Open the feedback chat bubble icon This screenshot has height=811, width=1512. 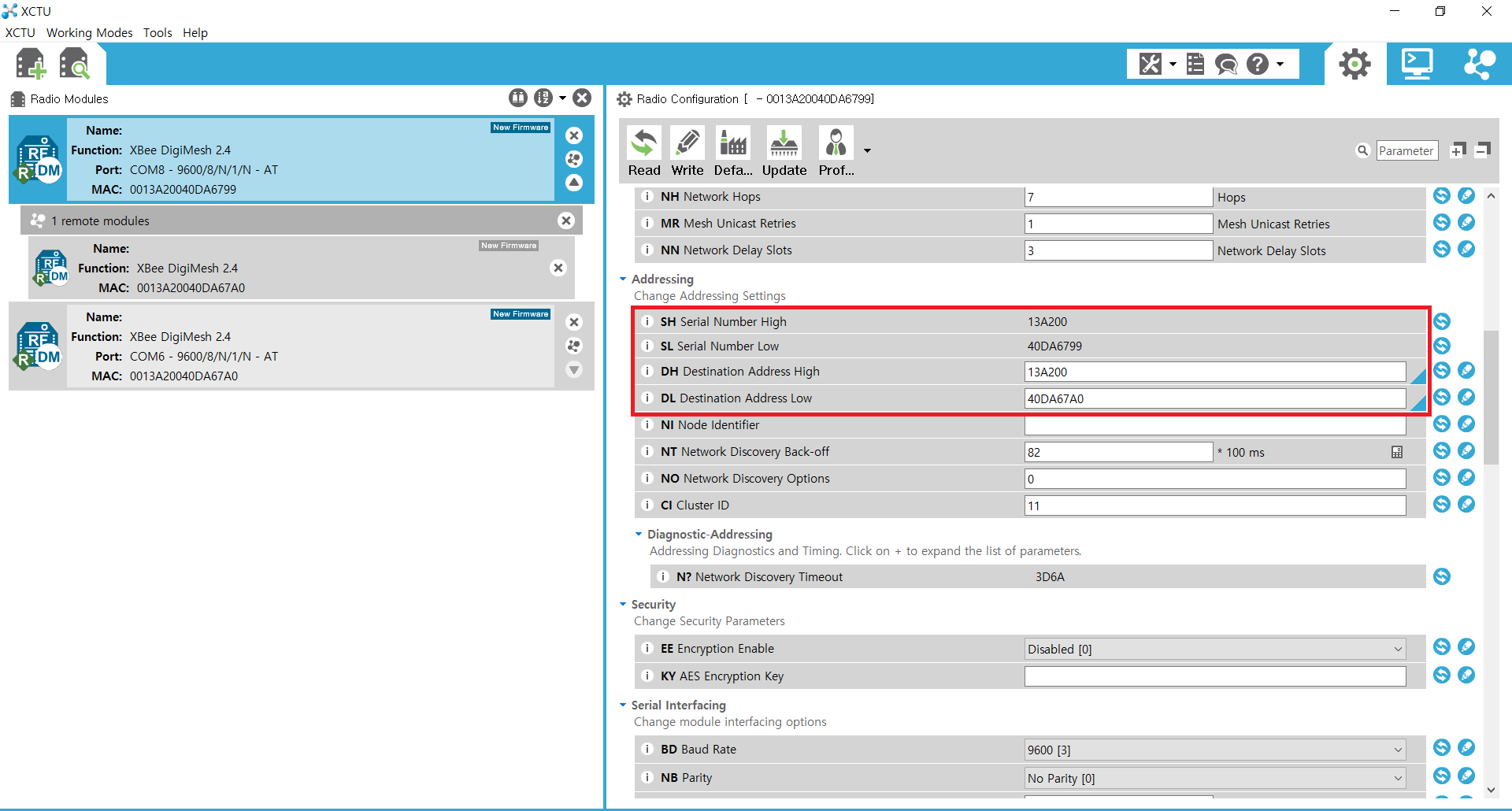1226,64
